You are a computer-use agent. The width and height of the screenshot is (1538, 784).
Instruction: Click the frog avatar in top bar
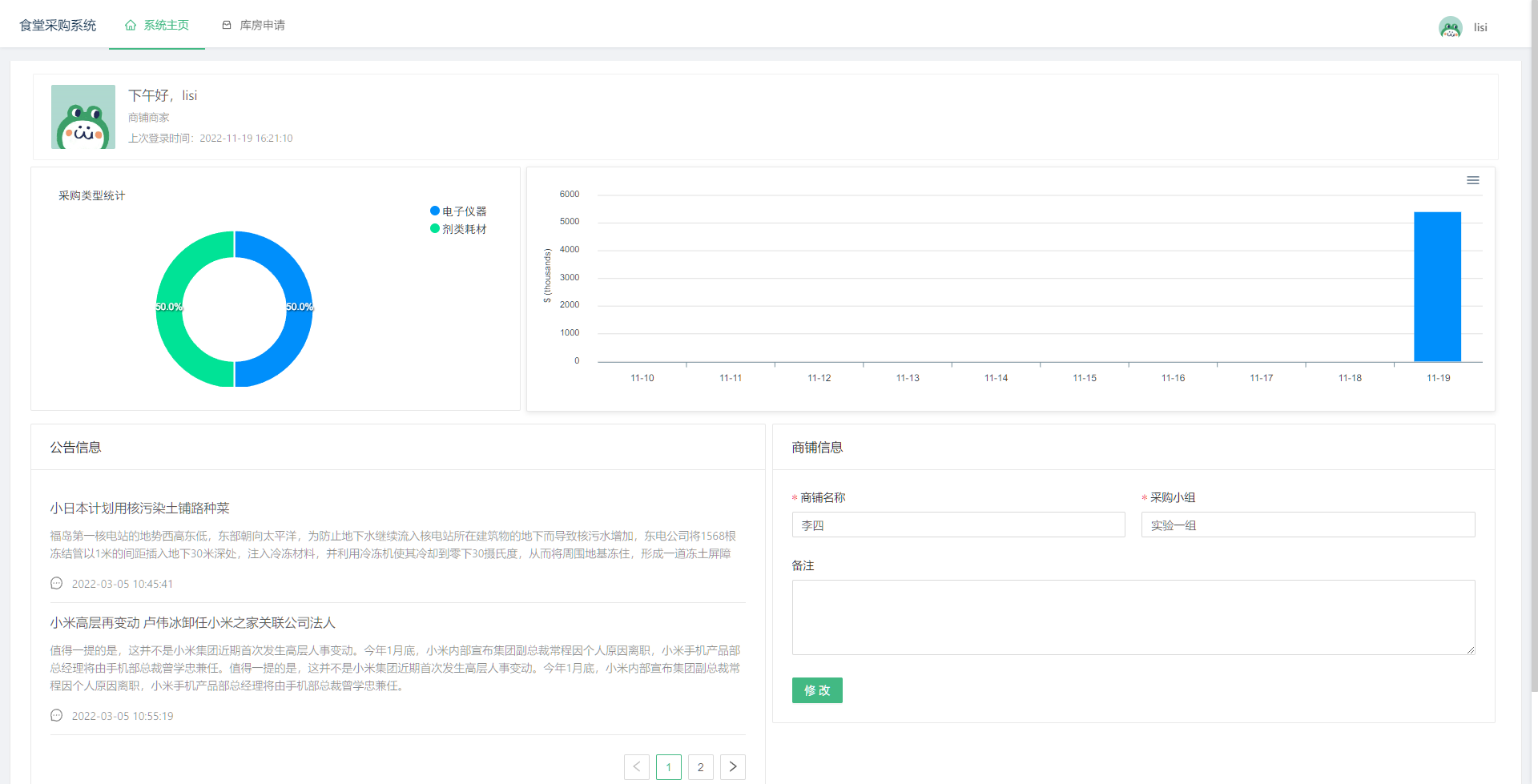tap(1450, 27)
